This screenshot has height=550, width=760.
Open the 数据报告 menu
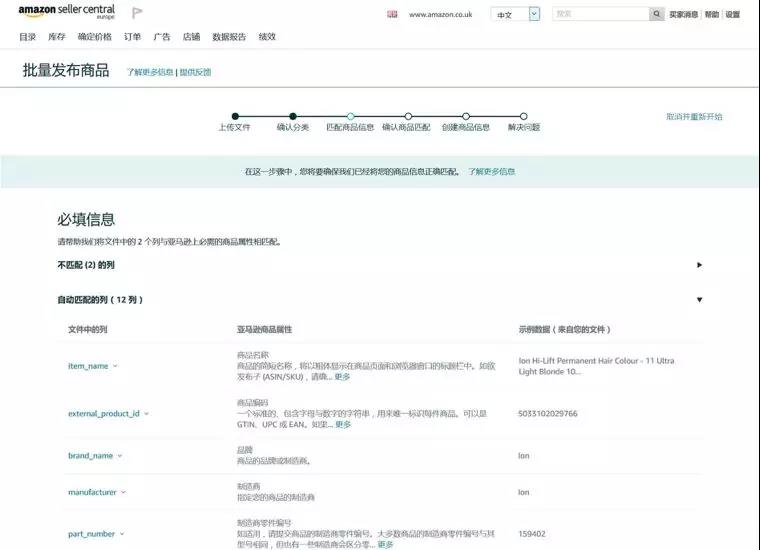tap(229, 37)
